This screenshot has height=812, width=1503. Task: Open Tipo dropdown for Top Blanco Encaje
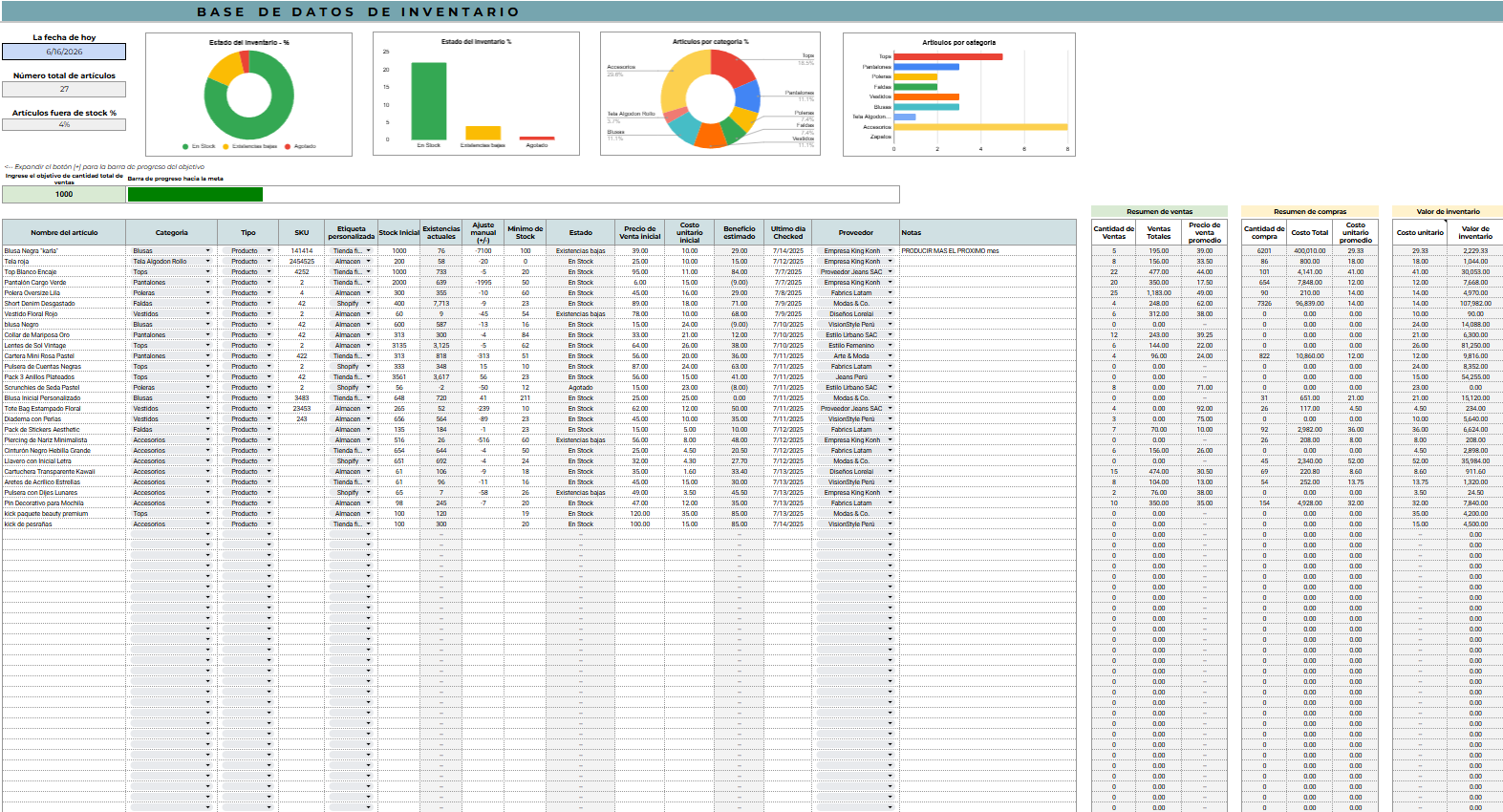click(268, 271)
